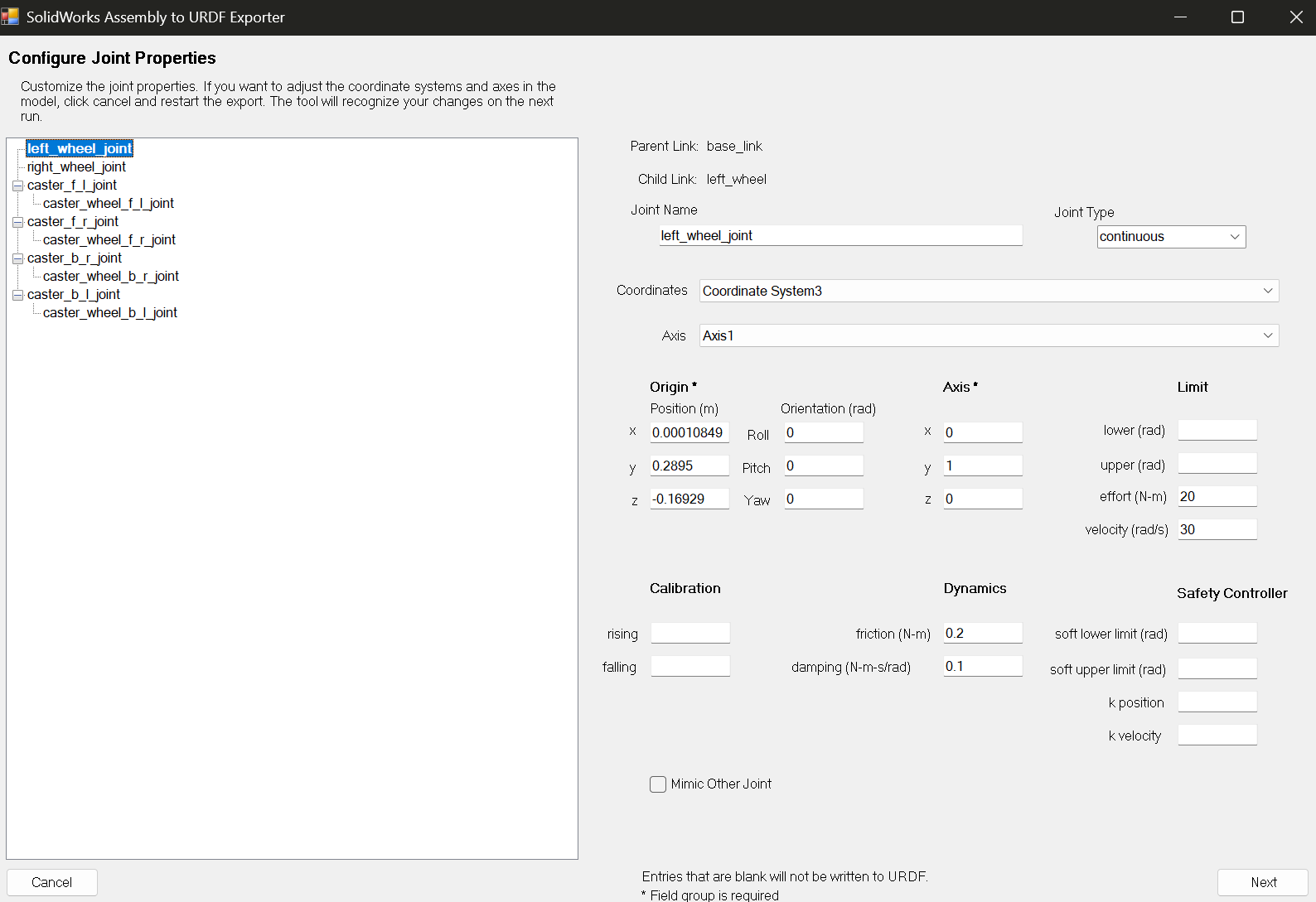Click the soft upper limit field
This screenshot has width=1316, height=902.
click(x=1217, y=668)
